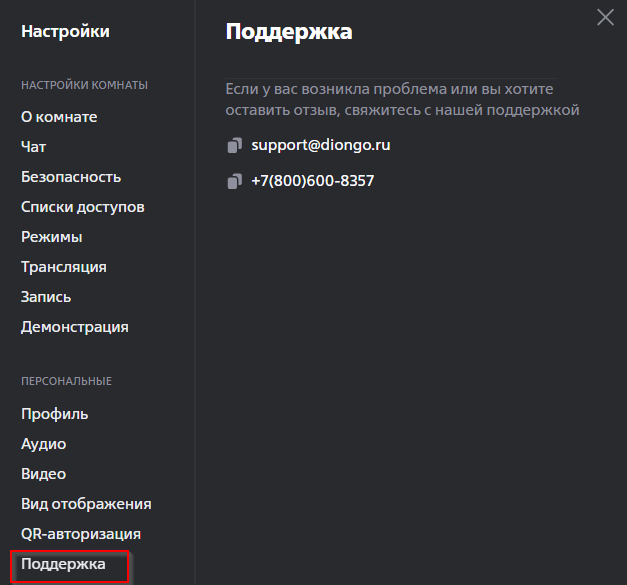
Task: Open the О комнате settings section
Action: 59,117
